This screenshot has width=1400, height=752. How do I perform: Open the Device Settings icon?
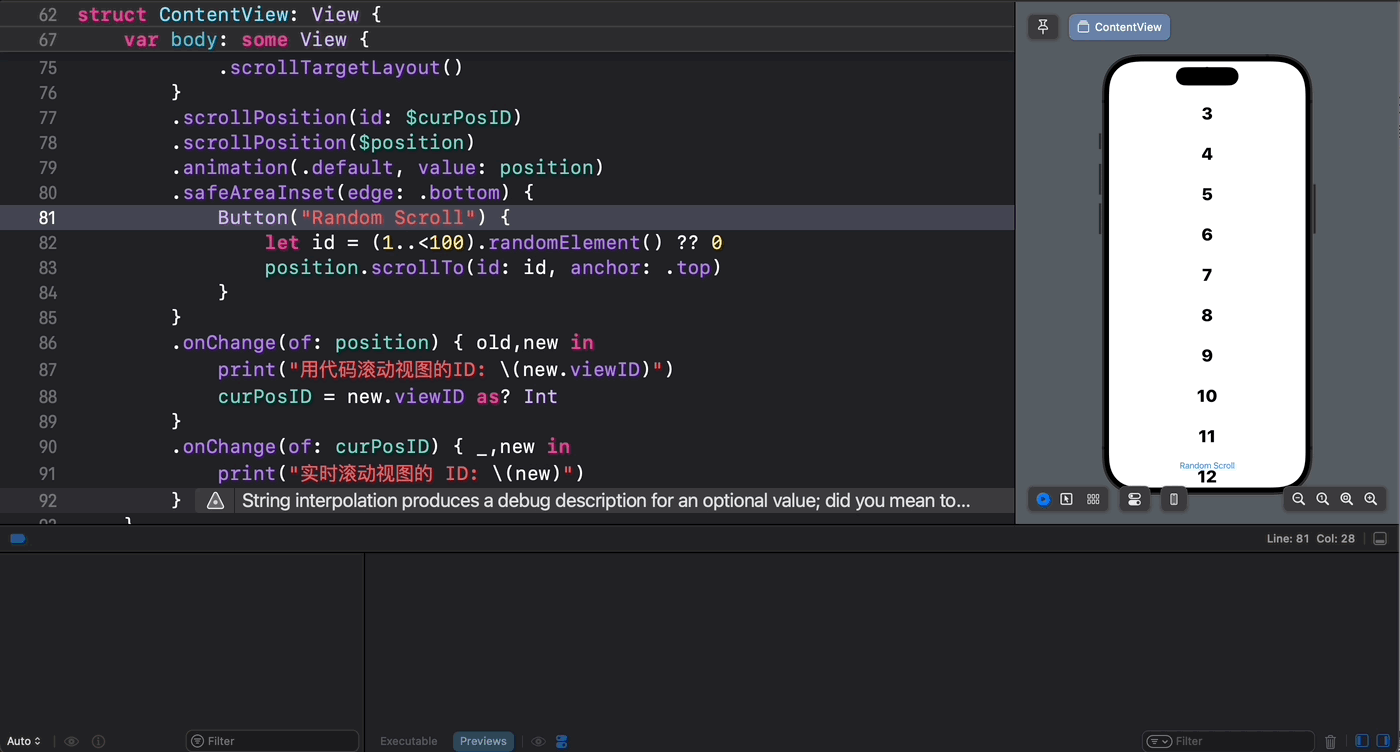1134,499
